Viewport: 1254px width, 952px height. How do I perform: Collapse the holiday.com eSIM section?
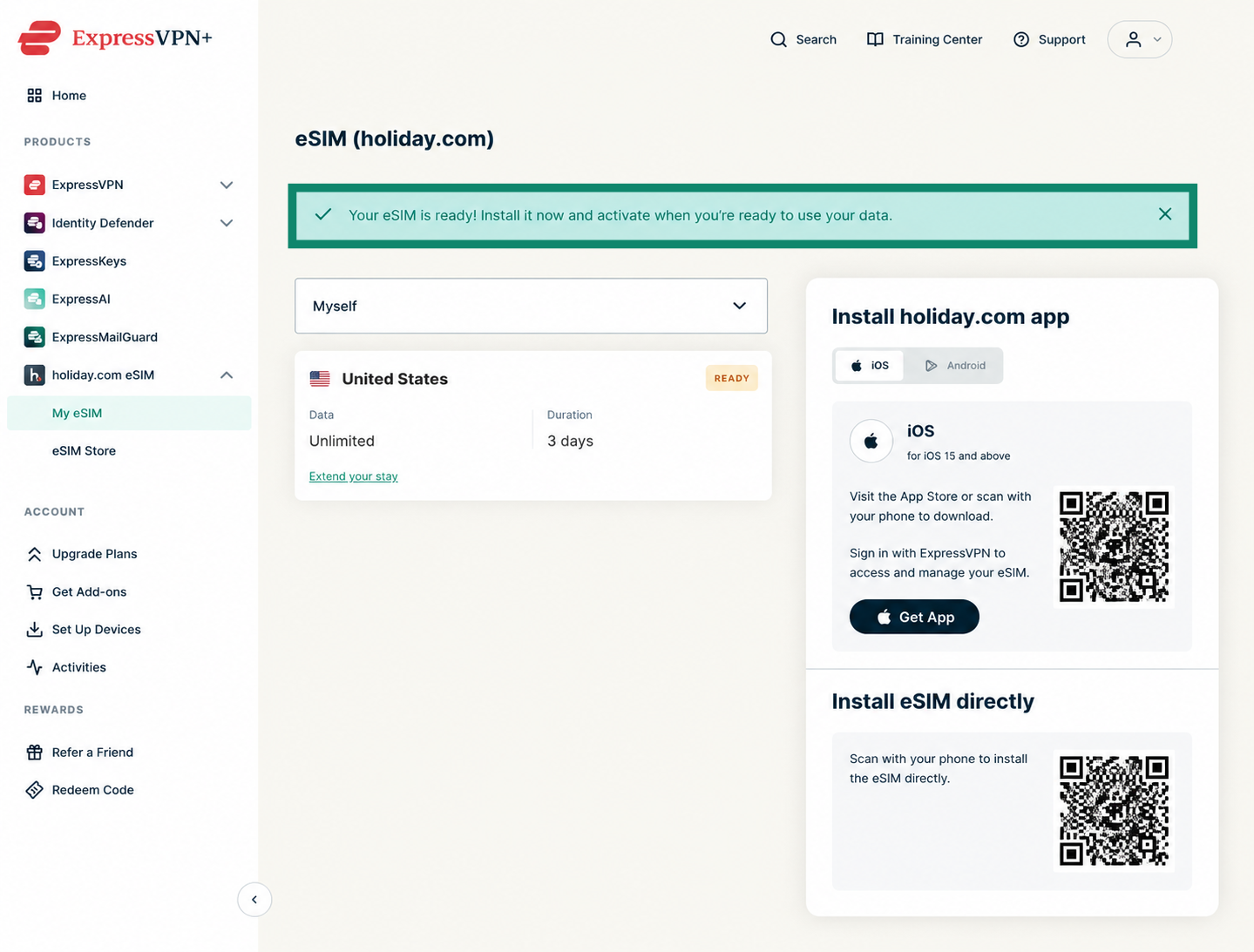click(227, 375)
